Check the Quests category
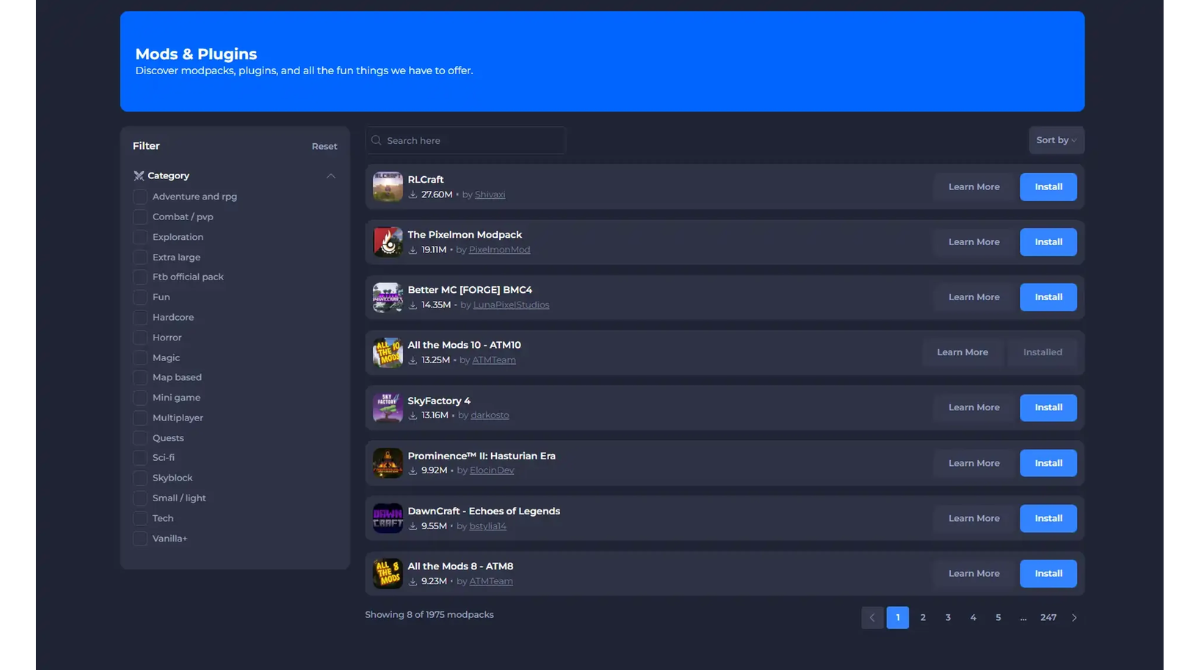 (x=140, y=438)
